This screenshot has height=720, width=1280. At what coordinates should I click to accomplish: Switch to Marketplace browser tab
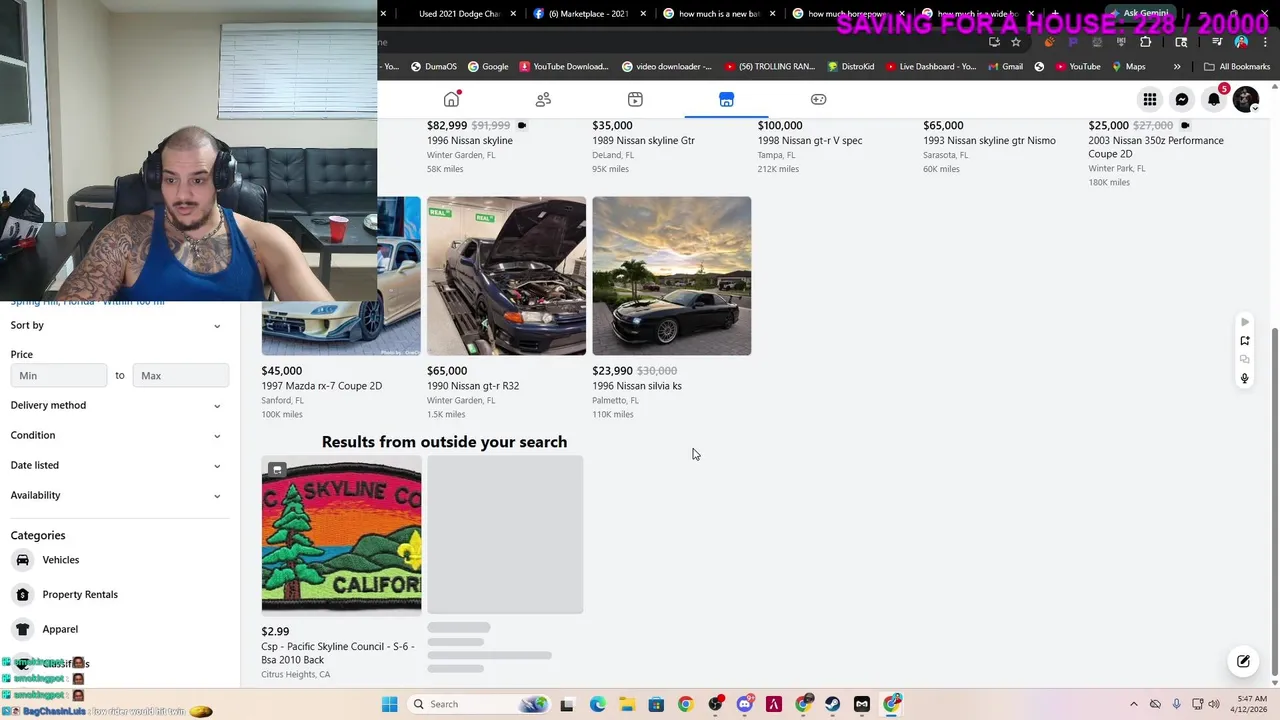pos(588,14)
